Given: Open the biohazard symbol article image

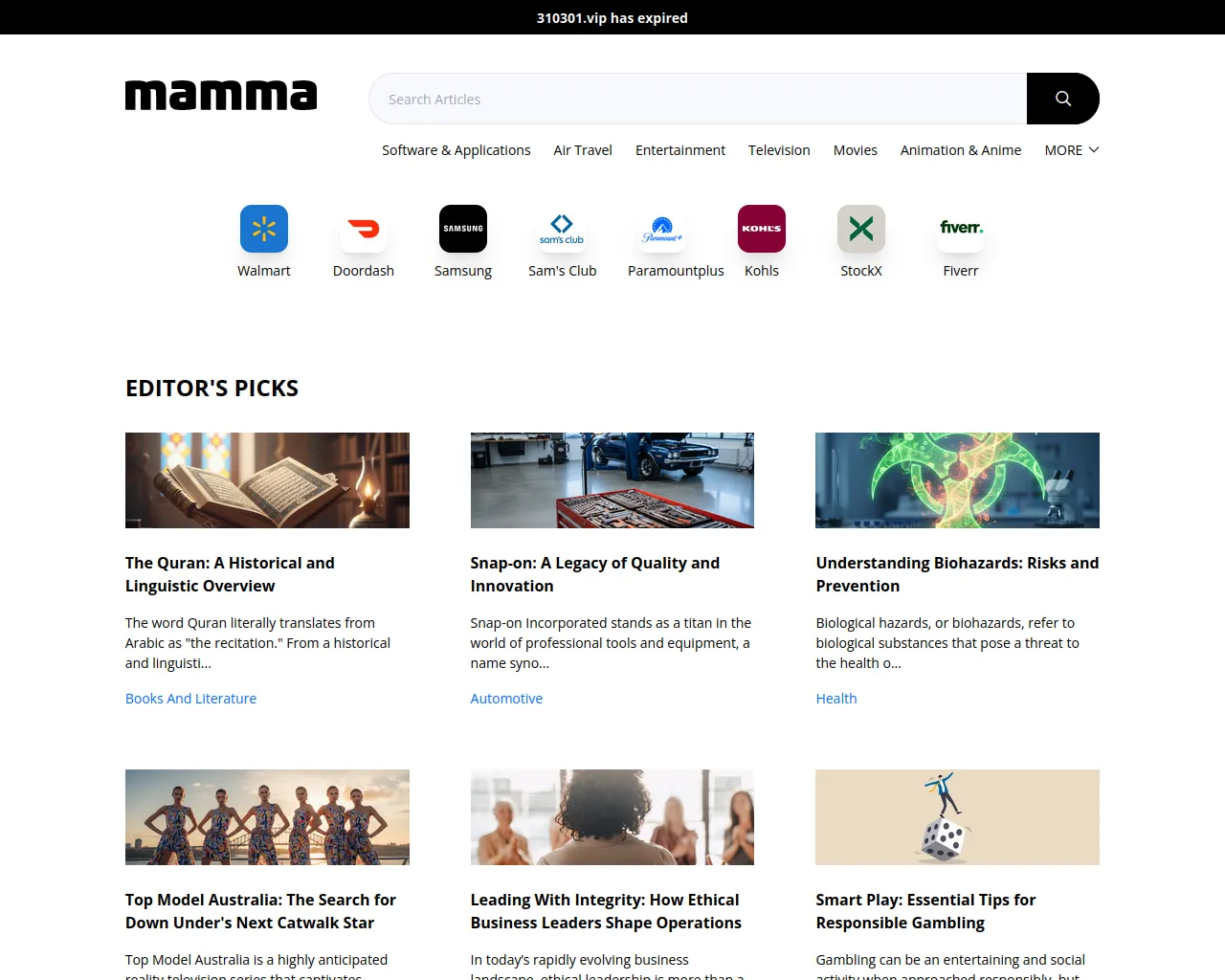Looking at the screenshot, I should [957, 480].
